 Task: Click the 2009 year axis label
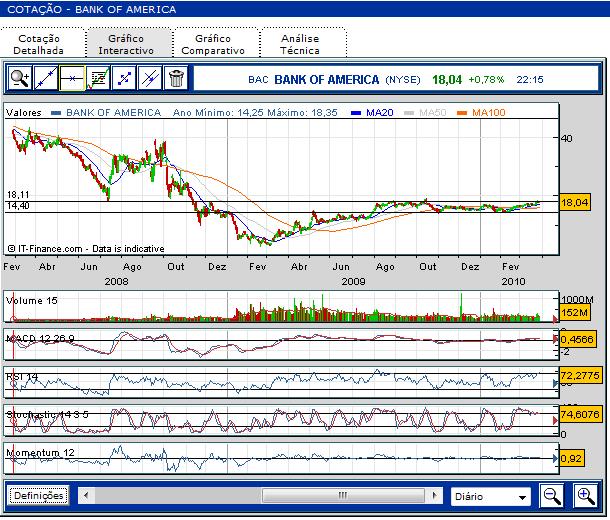click(x=353, y=281)
